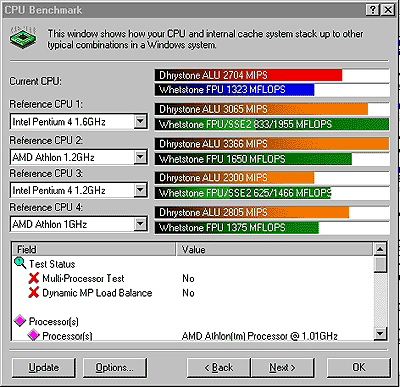Click the current CPU Dhrystone ALU red bar
The width and height of the screenshot is (400, 387).
coord(248,75)
